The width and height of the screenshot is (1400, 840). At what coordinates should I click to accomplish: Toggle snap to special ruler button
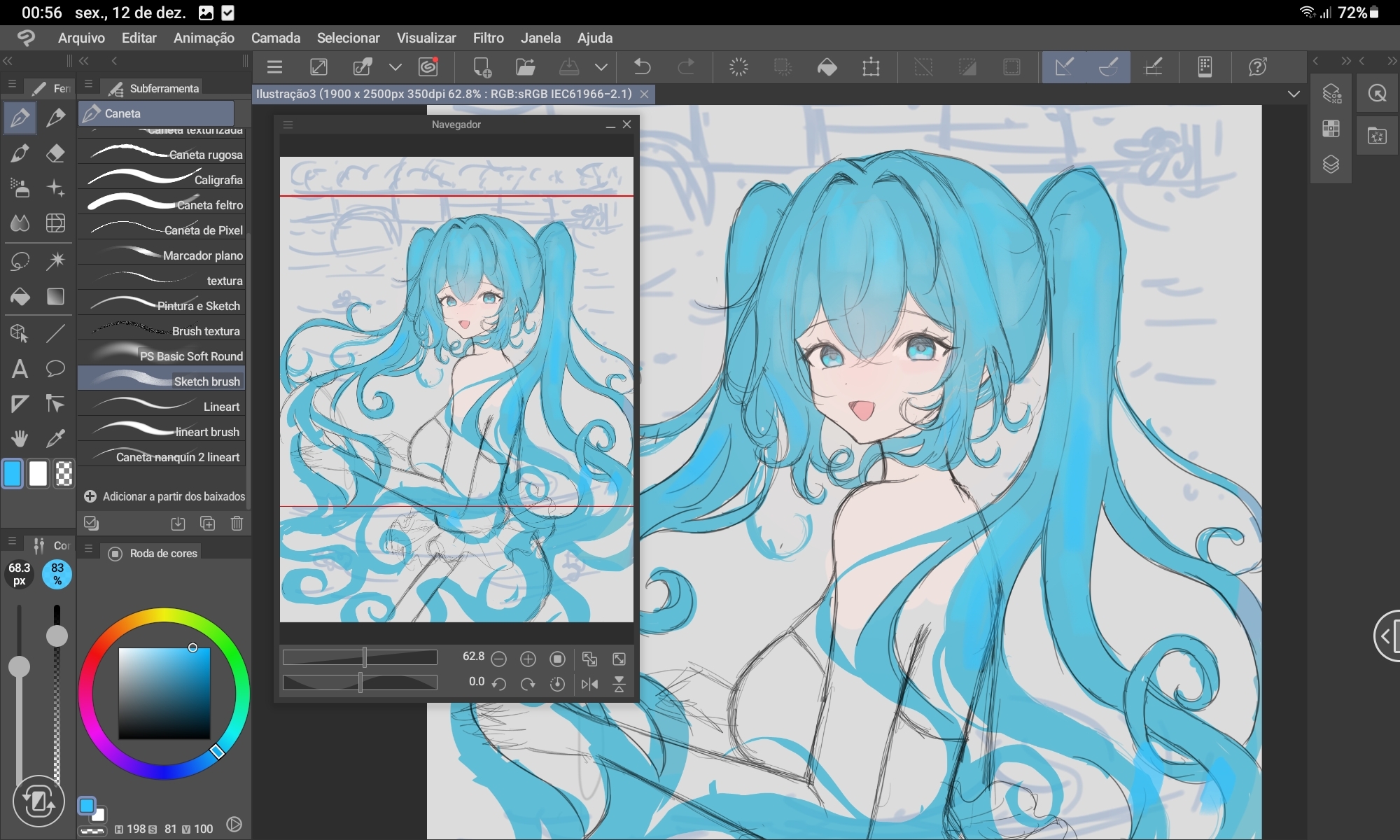coord(1109,67)
